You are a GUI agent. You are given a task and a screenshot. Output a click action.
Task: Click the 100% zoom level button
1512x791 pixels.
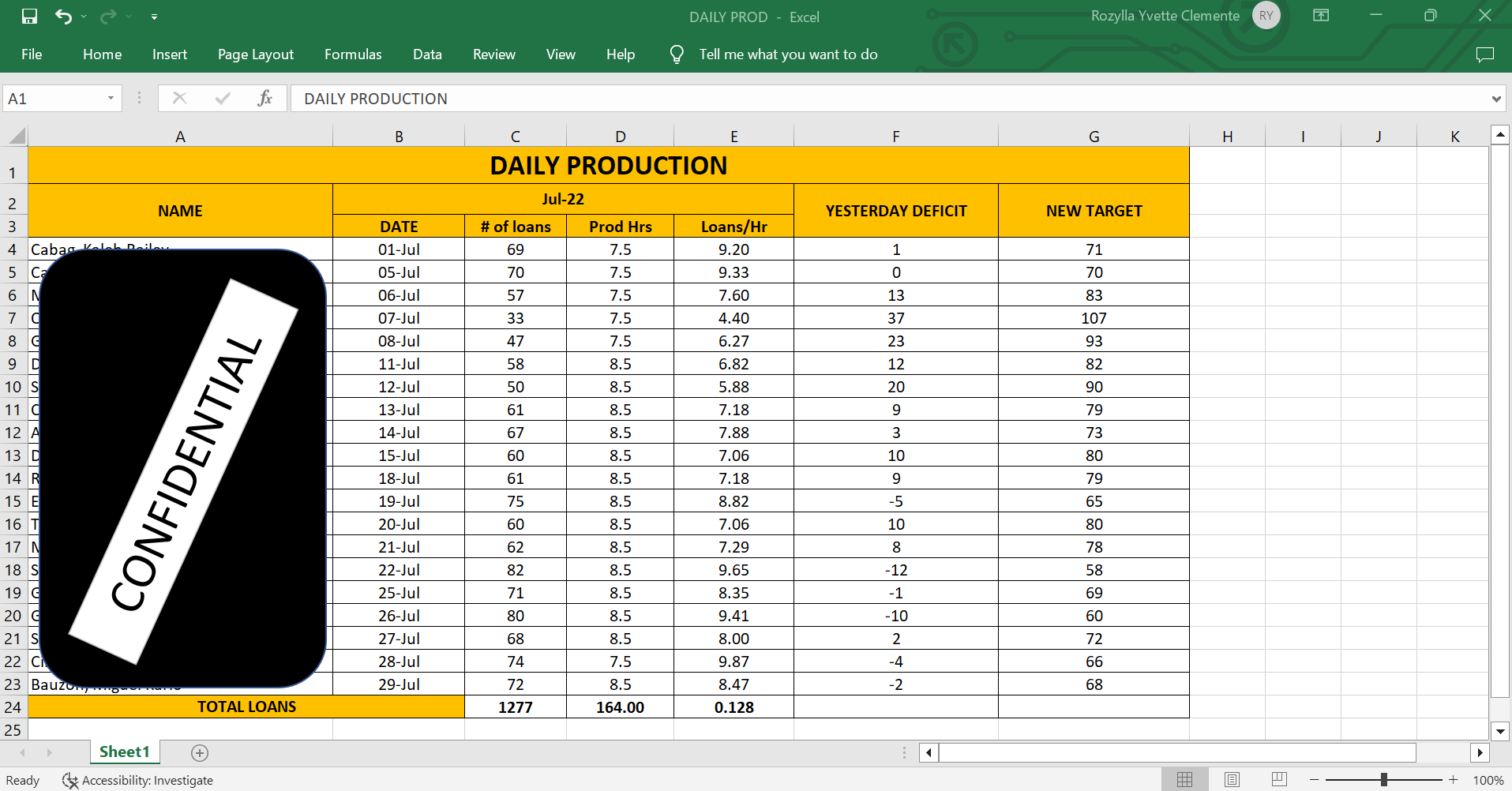point(1488,780)
